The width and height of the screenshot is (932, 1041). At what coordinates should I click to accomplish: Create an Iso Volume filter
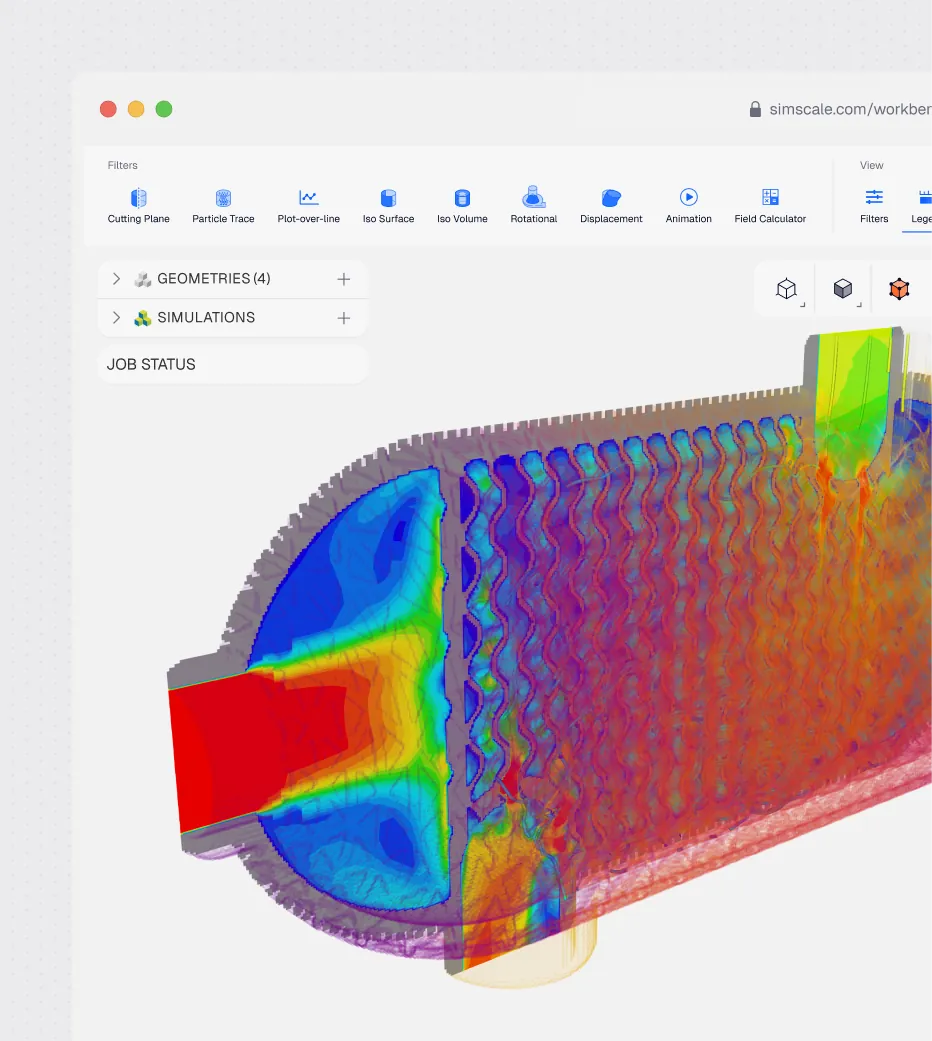pos(462,206)
